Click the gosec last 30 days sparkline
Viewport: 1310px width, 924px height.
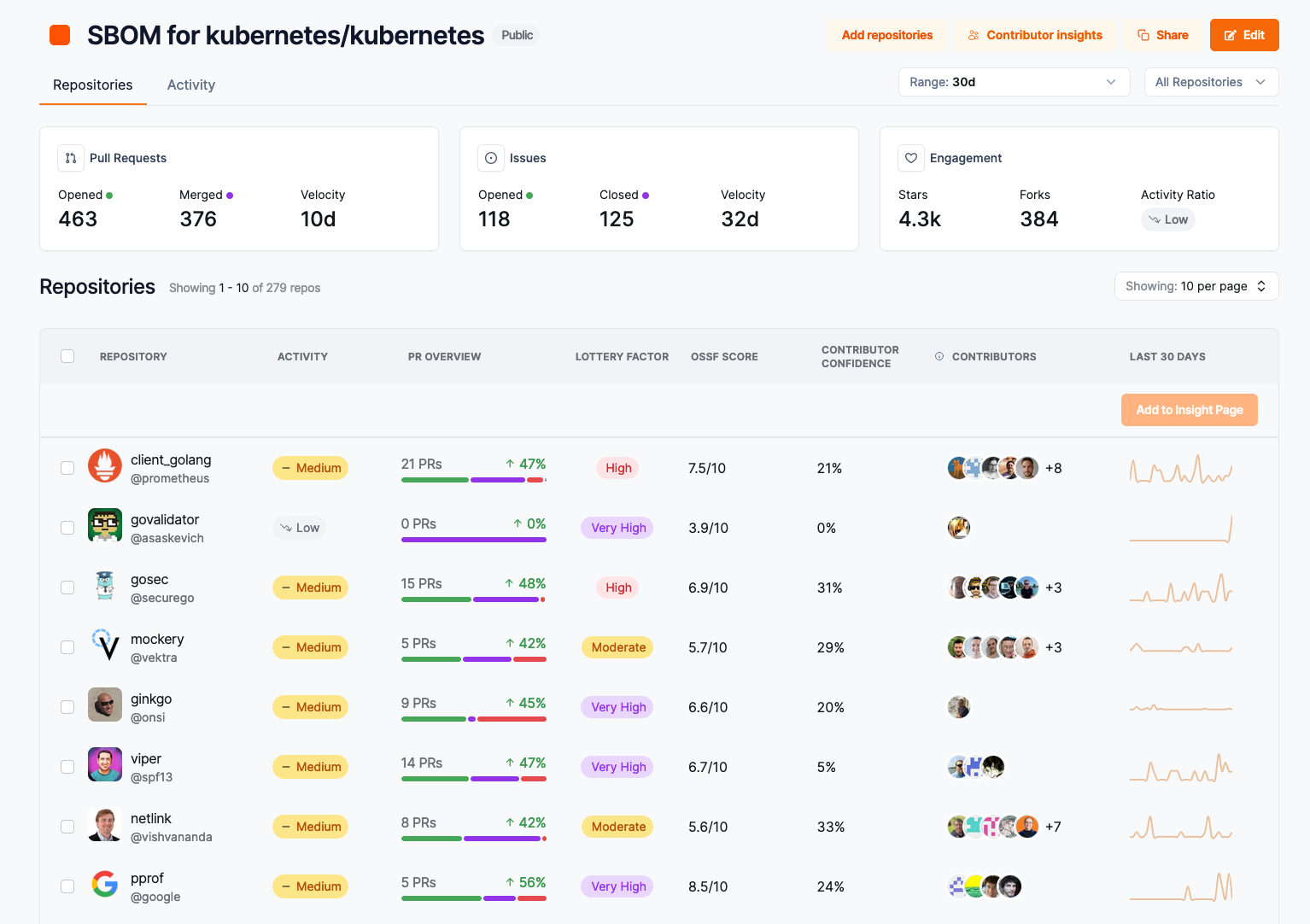click(x=1181, y=588)
